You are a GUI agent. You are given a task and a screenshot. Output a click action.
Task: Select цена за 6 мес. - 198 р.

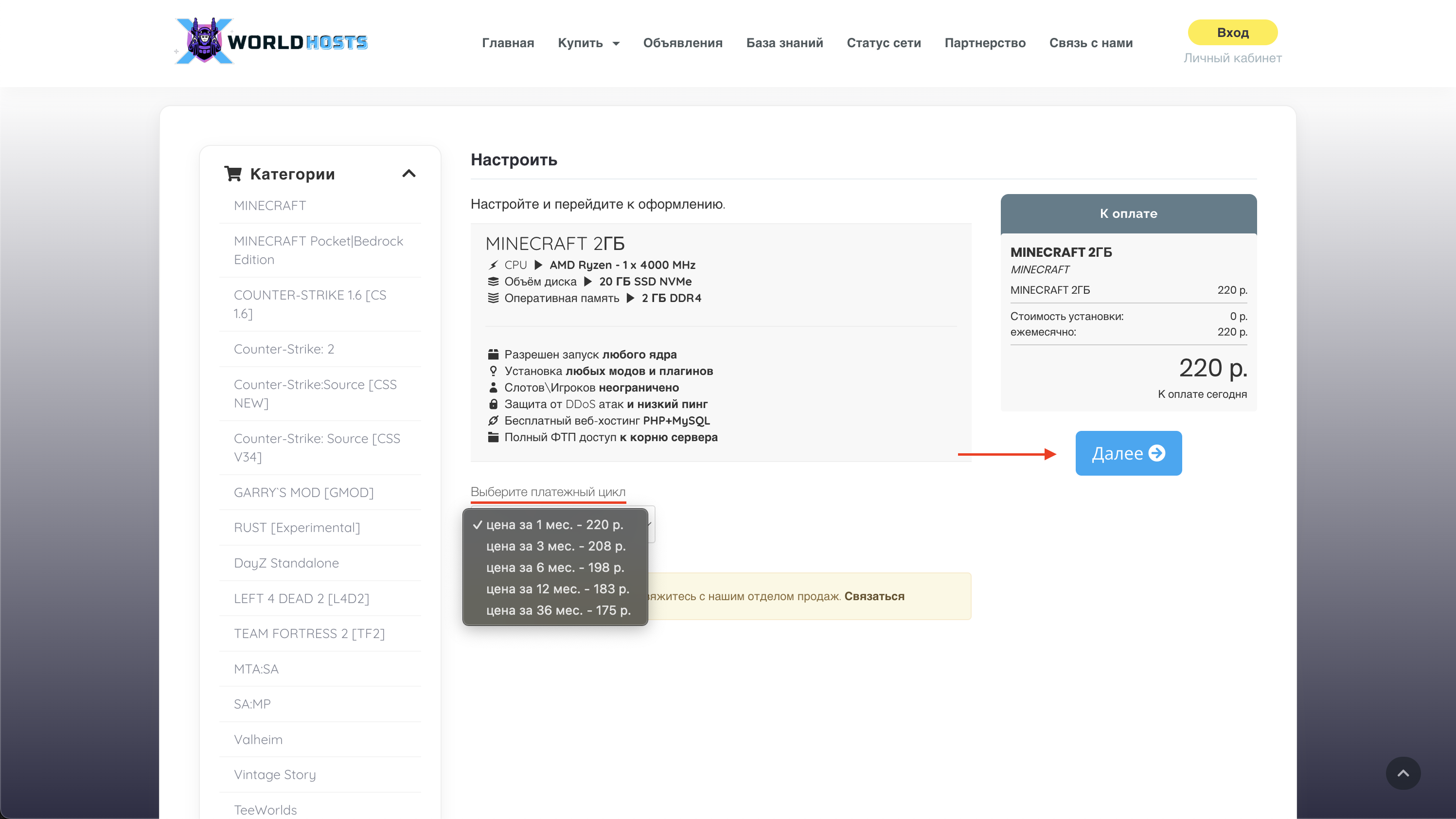tap(554, 568)
